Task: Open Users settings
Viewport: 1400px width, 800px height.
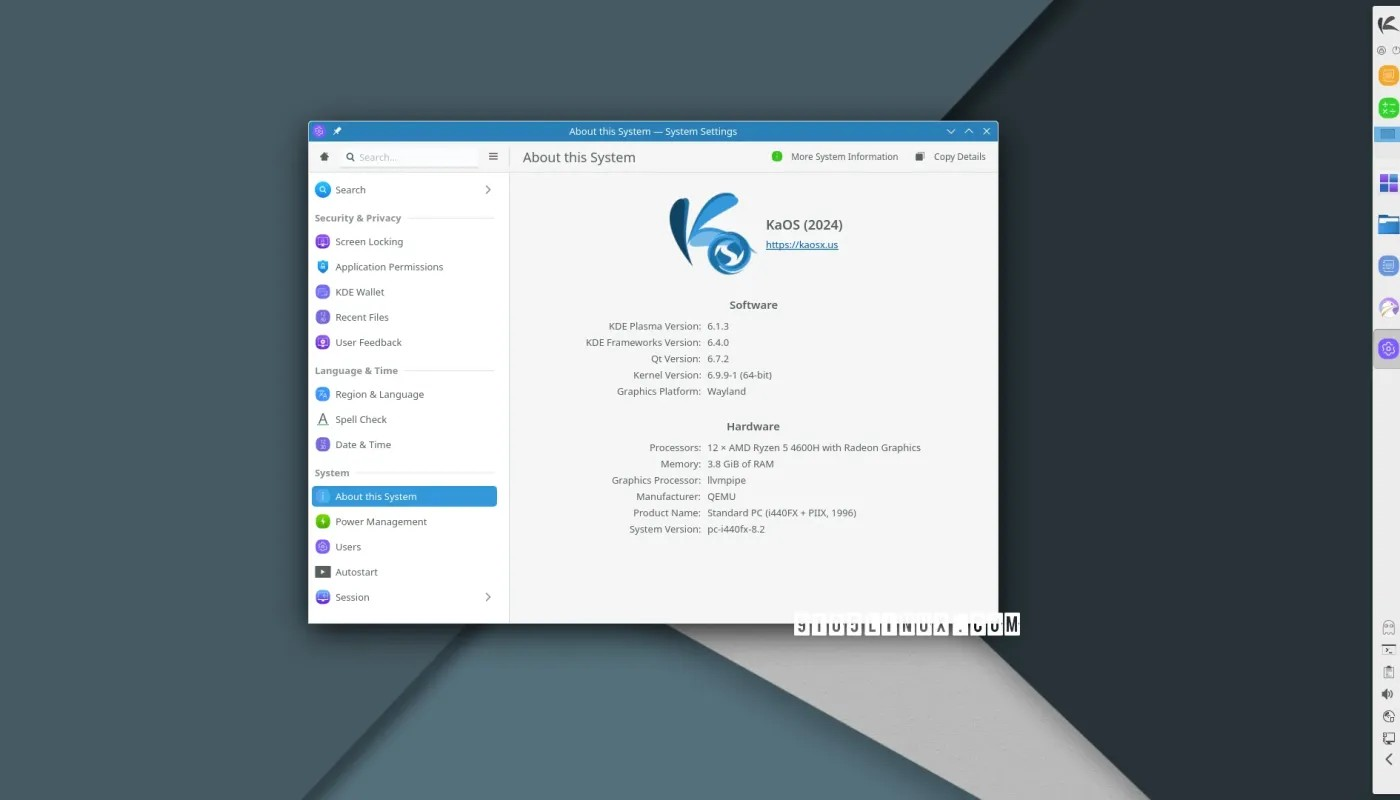Action: click(x=404, y=547)
